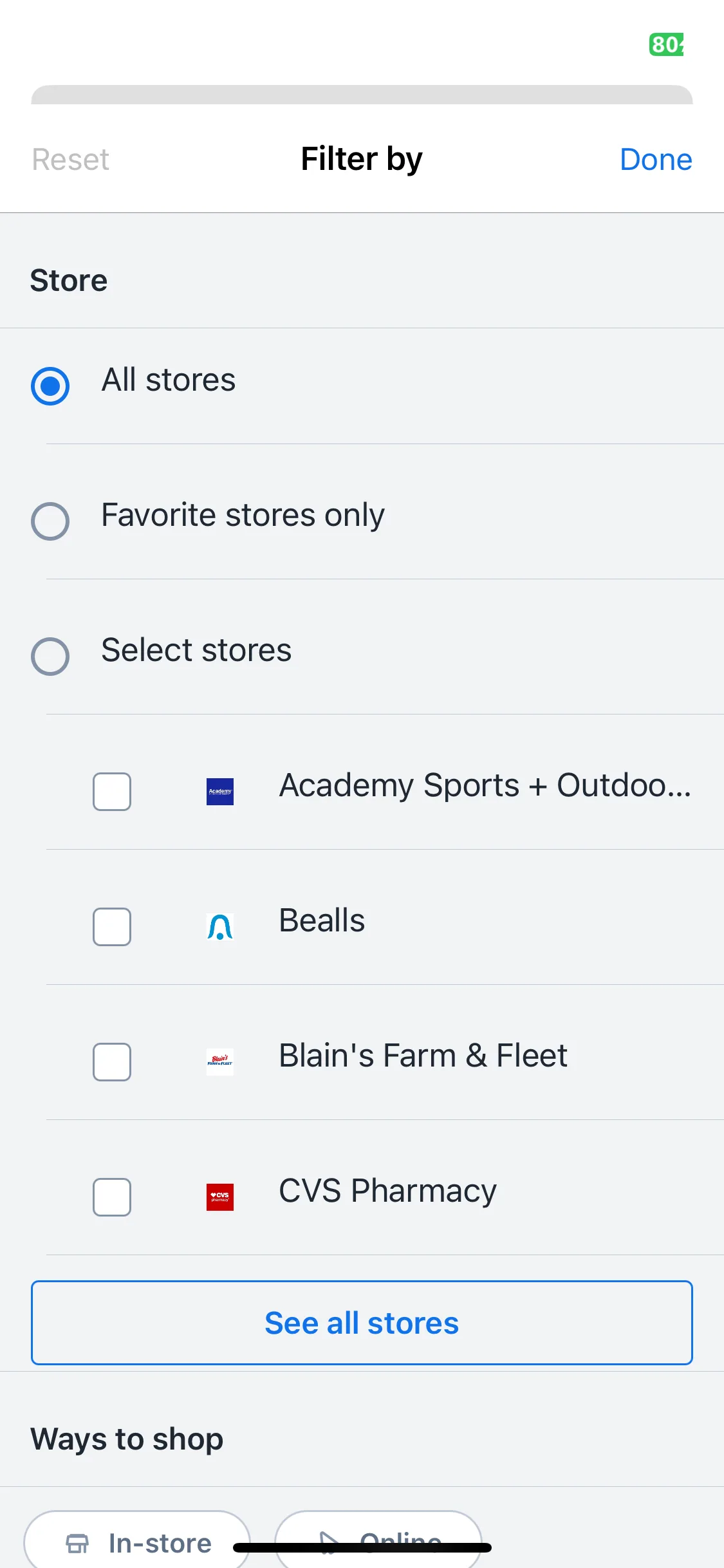This screenshot has height=1568, width=724.
Task: Tick the Blain's Farm & Fleet checkbox
Action: 112,1062
